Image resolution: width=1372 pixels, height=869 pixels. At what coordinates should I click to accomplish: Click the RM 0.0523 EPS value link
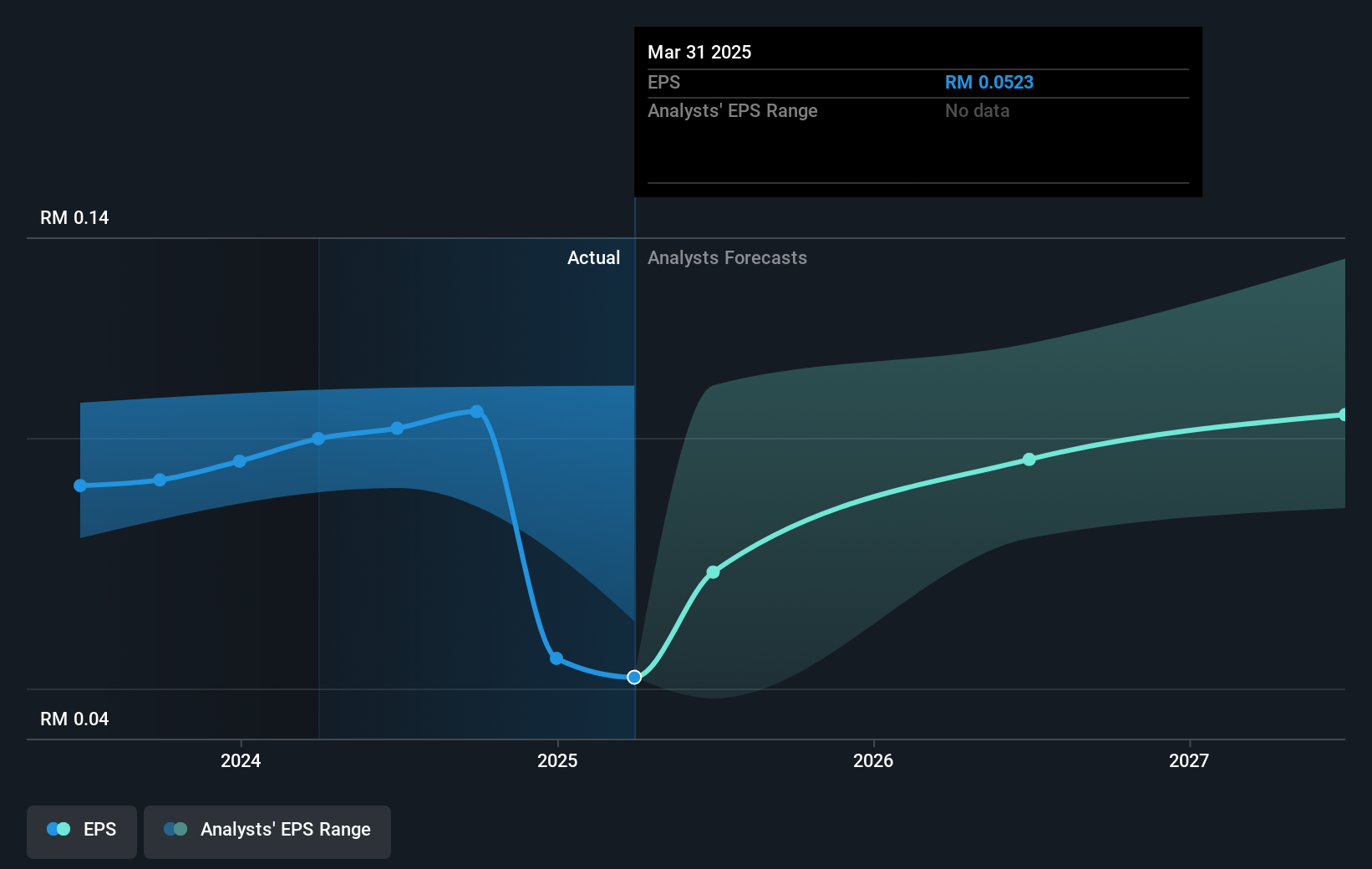tap(988, 82)
